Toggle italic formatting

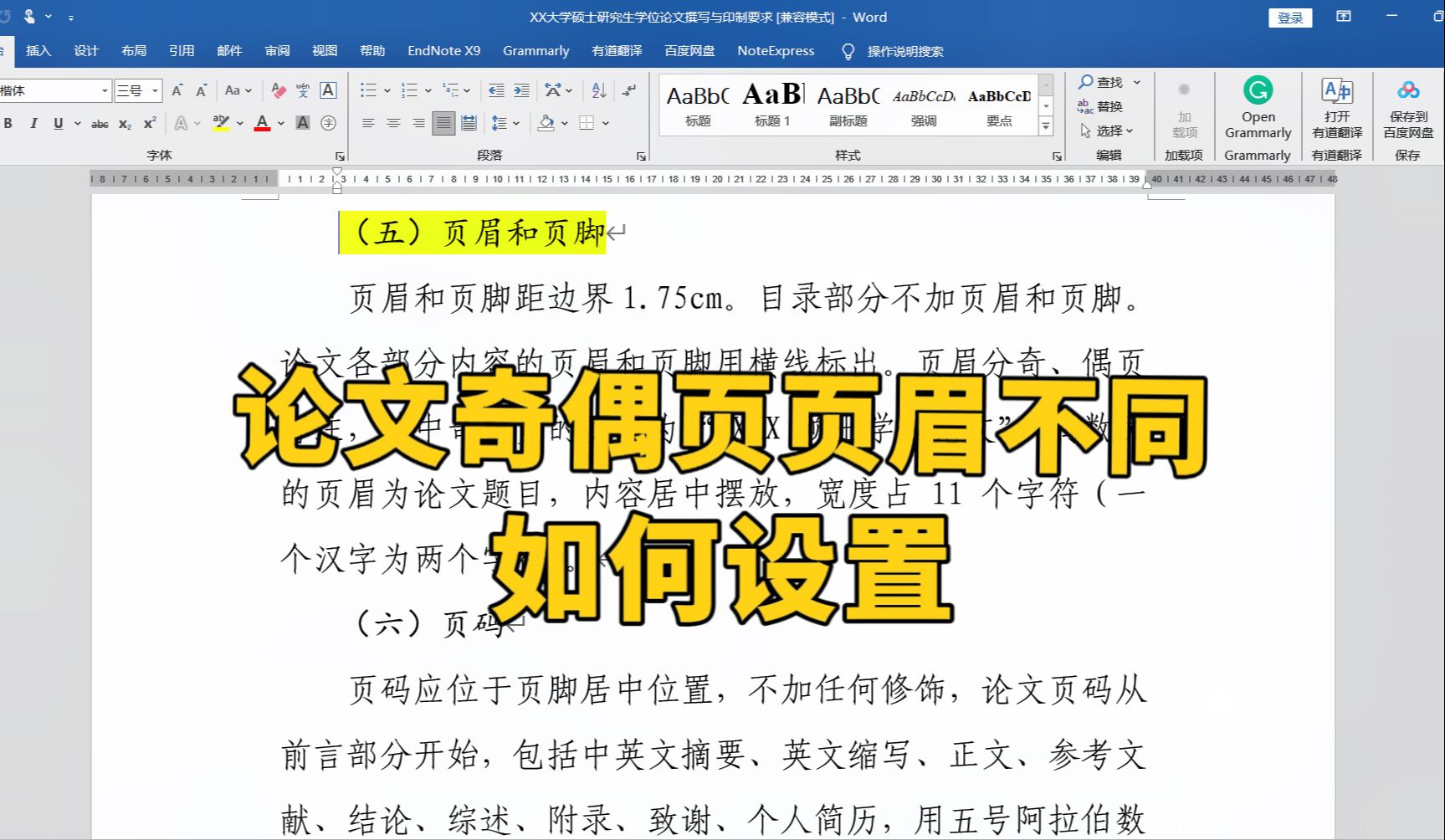(x=33, y=124)
